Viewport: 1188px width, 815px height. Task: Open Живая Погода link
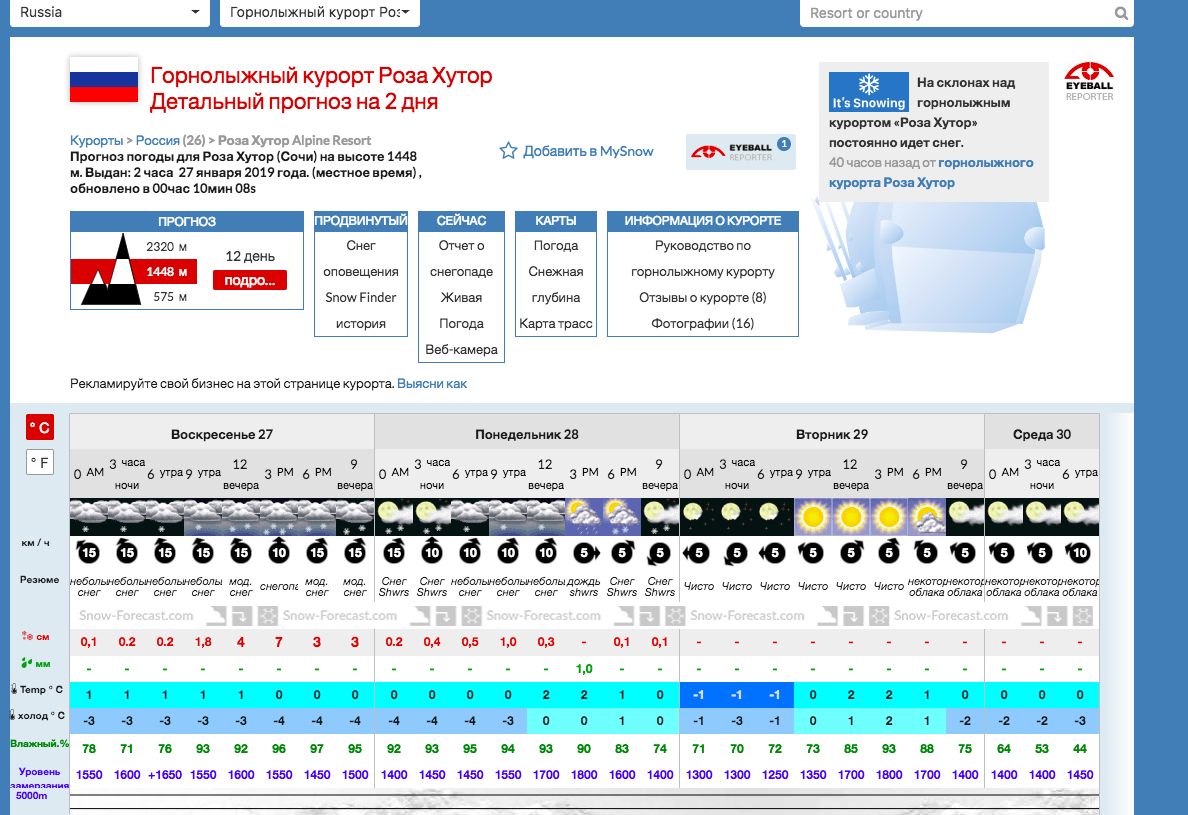tap(461, 311)
